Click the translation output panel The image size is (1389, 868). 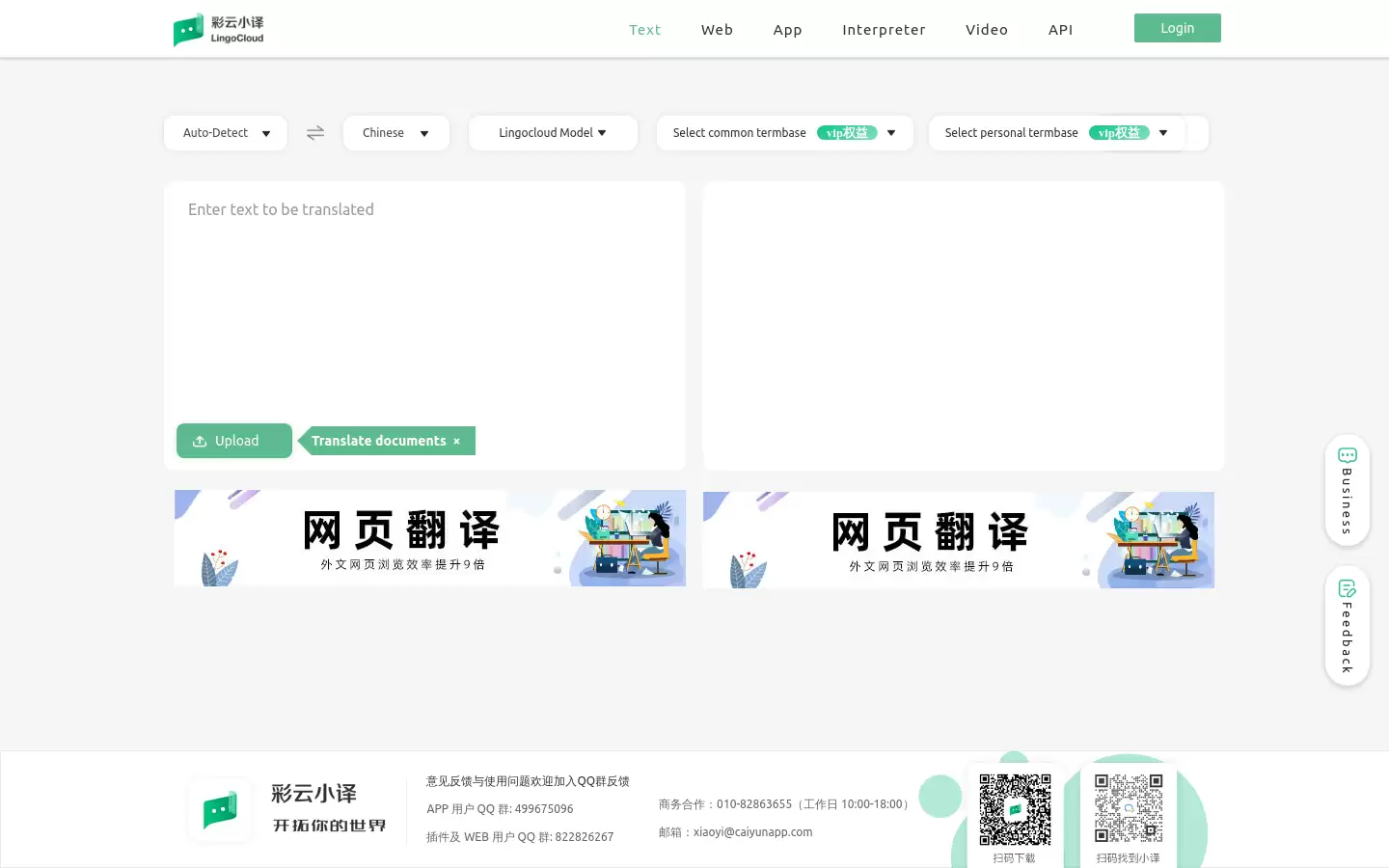(964, 326)
